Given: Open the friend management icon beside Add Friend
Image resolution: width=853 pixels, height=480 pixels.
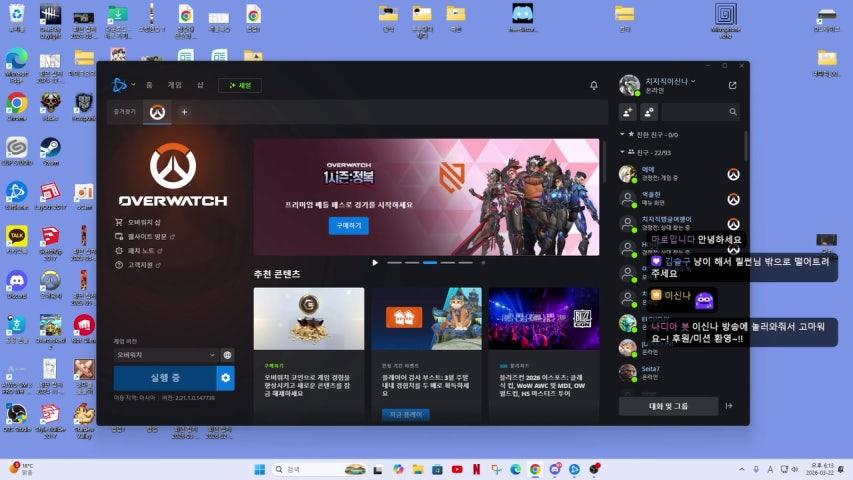Looking at the screenshot, I should [x=648, y=112].
